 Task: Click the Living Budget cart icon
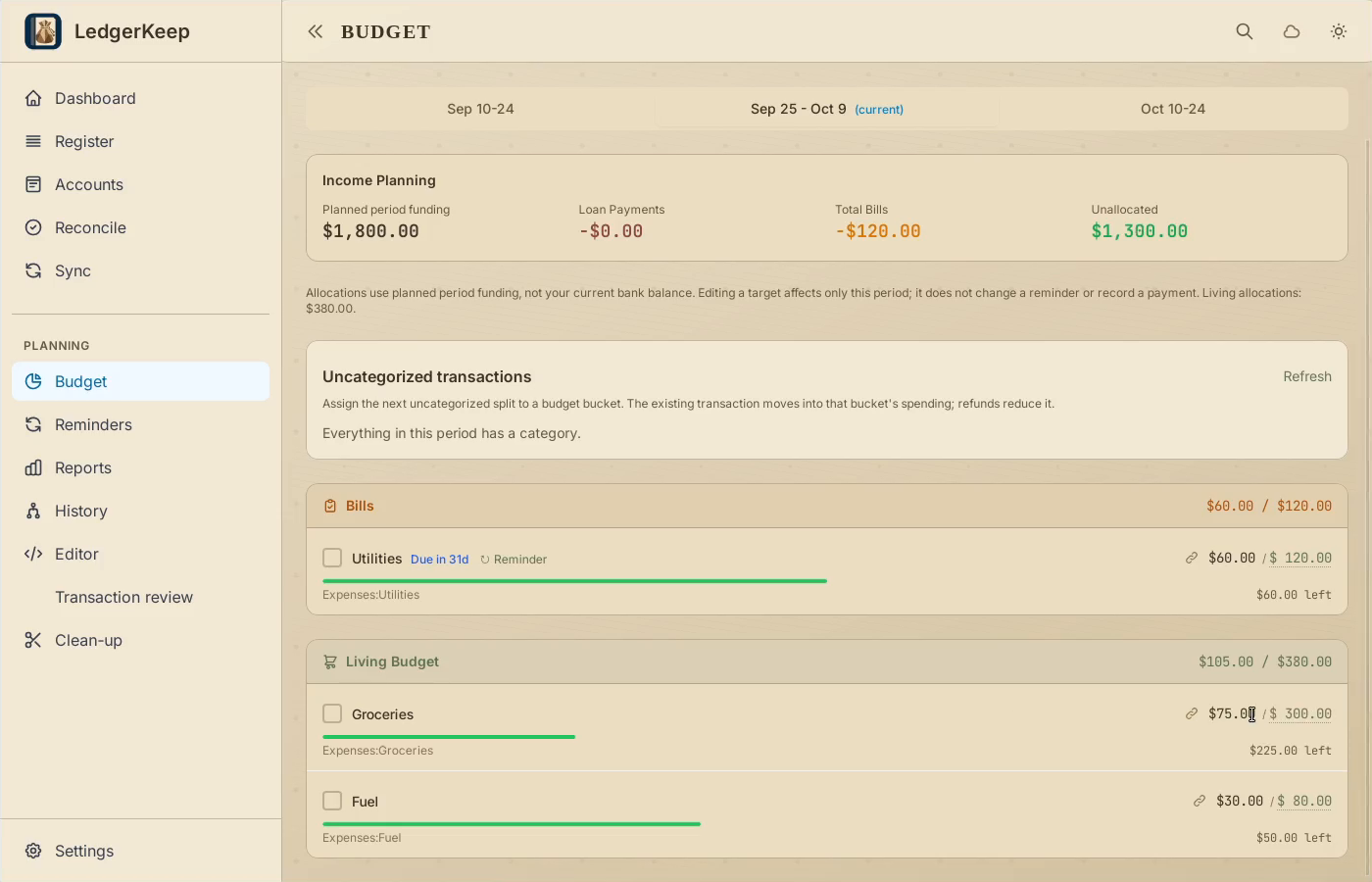pyautogui.click(x=330, y=661)
